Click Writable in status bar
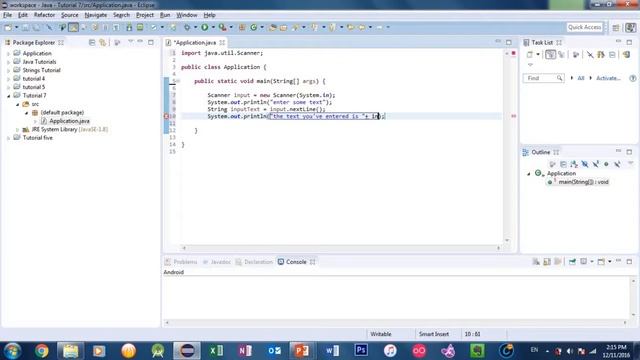 point(380,334)
